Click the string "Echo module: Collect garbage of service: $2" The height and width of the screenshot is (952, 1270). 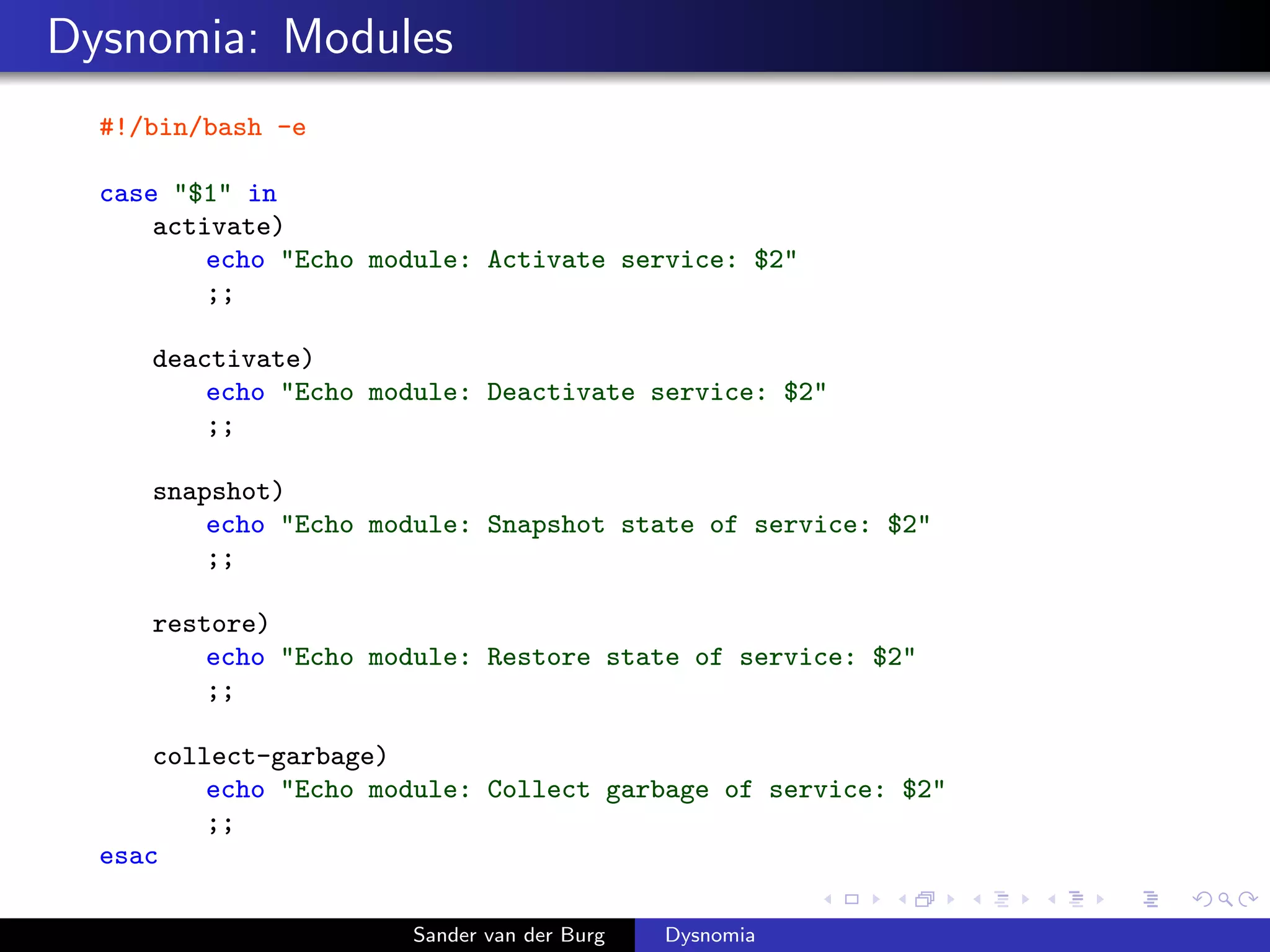[613, 790]
